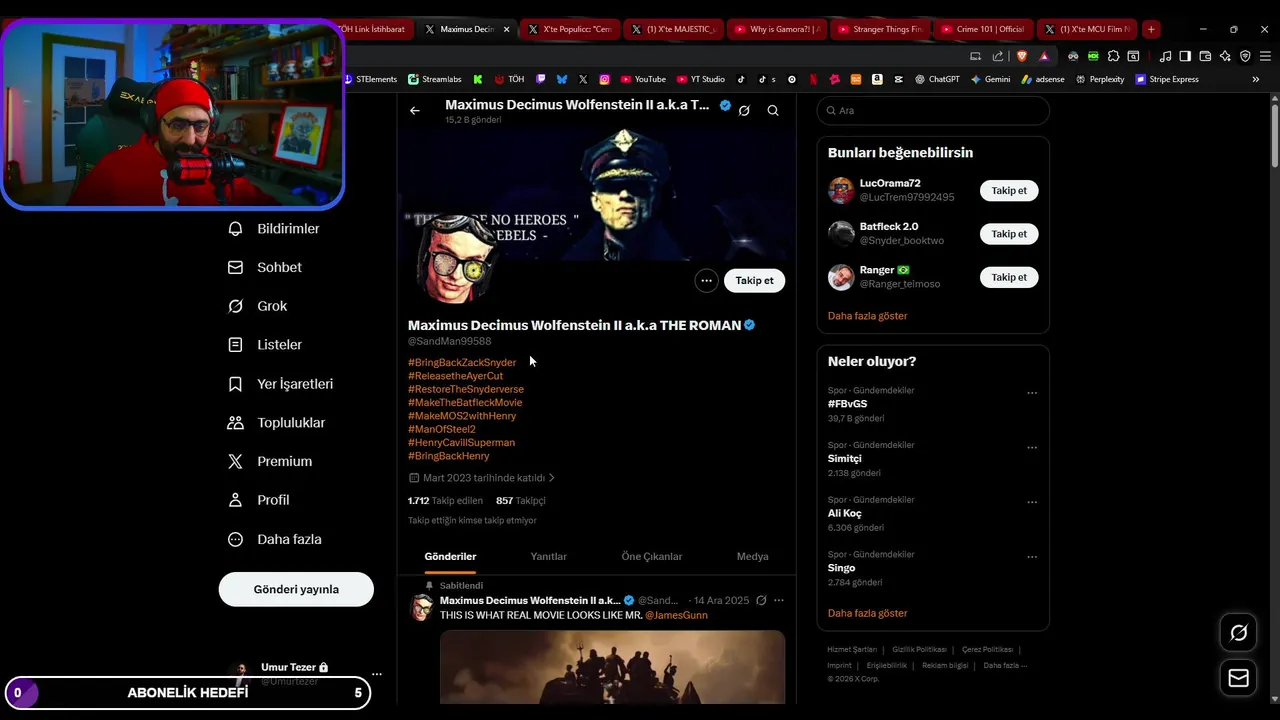Open the profile avatar picture
This screenshot has height=720, width=1280.
pyautogui.click(x=456, y=262)
